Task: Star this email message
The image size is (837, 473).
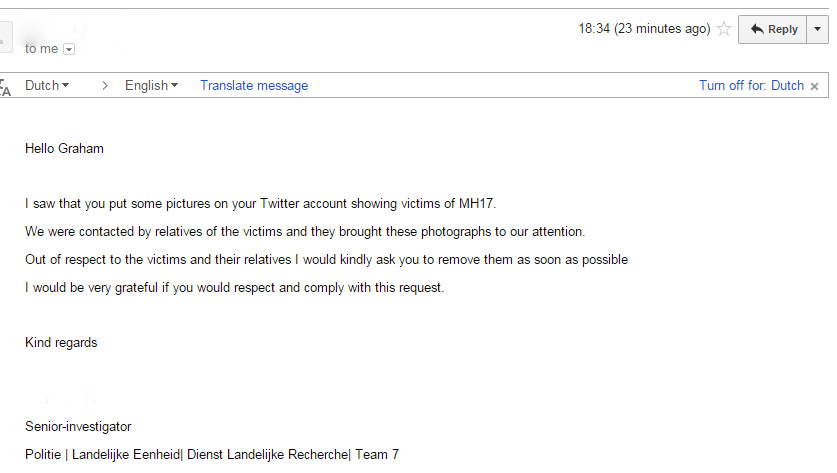Action: point(724,29)
